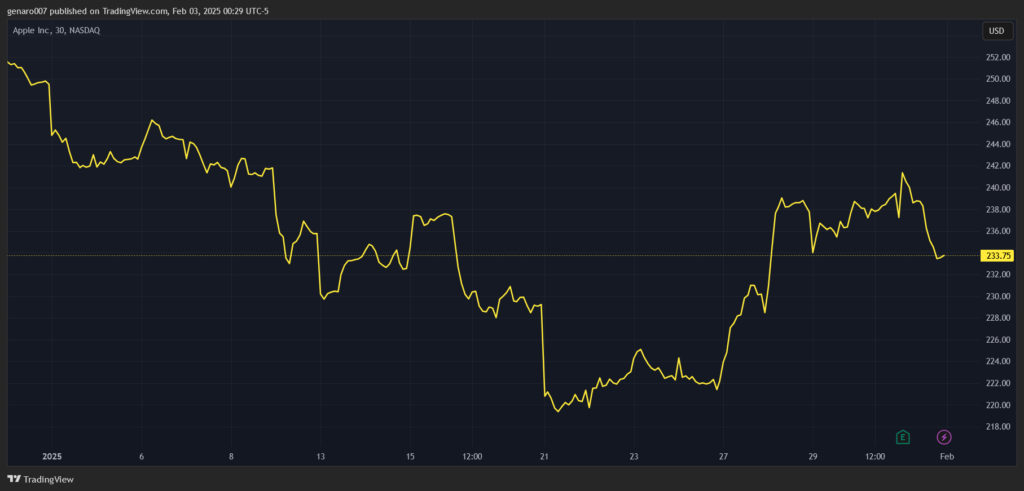Image resolution: width=1024 pixels, height=491 pixels.
Task: Click date label 13 on time axis
Action: [x=321, y=456]
